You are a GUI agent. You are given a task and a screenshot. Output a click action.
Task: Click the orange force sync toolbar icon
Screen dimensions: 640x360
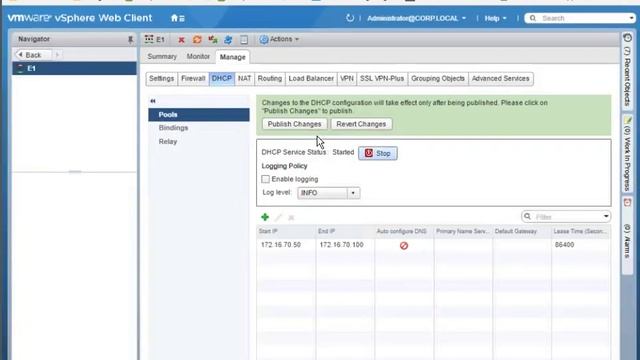click(197, 39)
